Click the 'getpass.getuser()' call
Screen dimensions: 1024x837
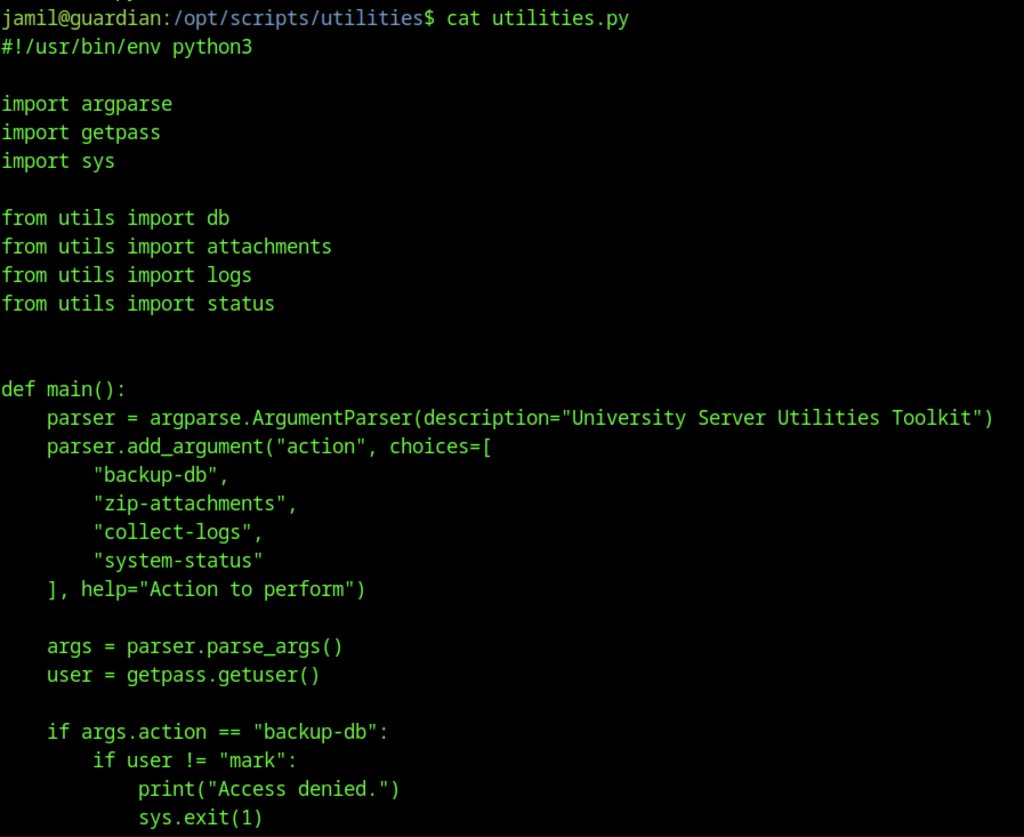click(223, 675)
